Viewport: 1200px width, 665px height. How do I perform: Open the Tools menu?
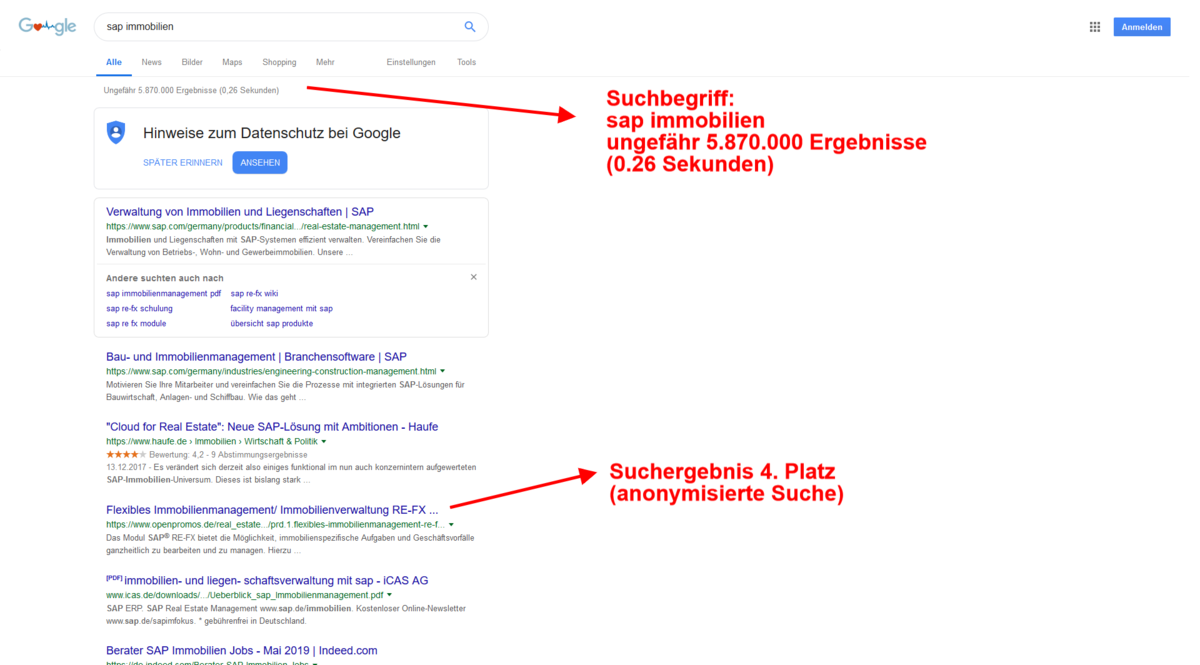coord(466,61)
